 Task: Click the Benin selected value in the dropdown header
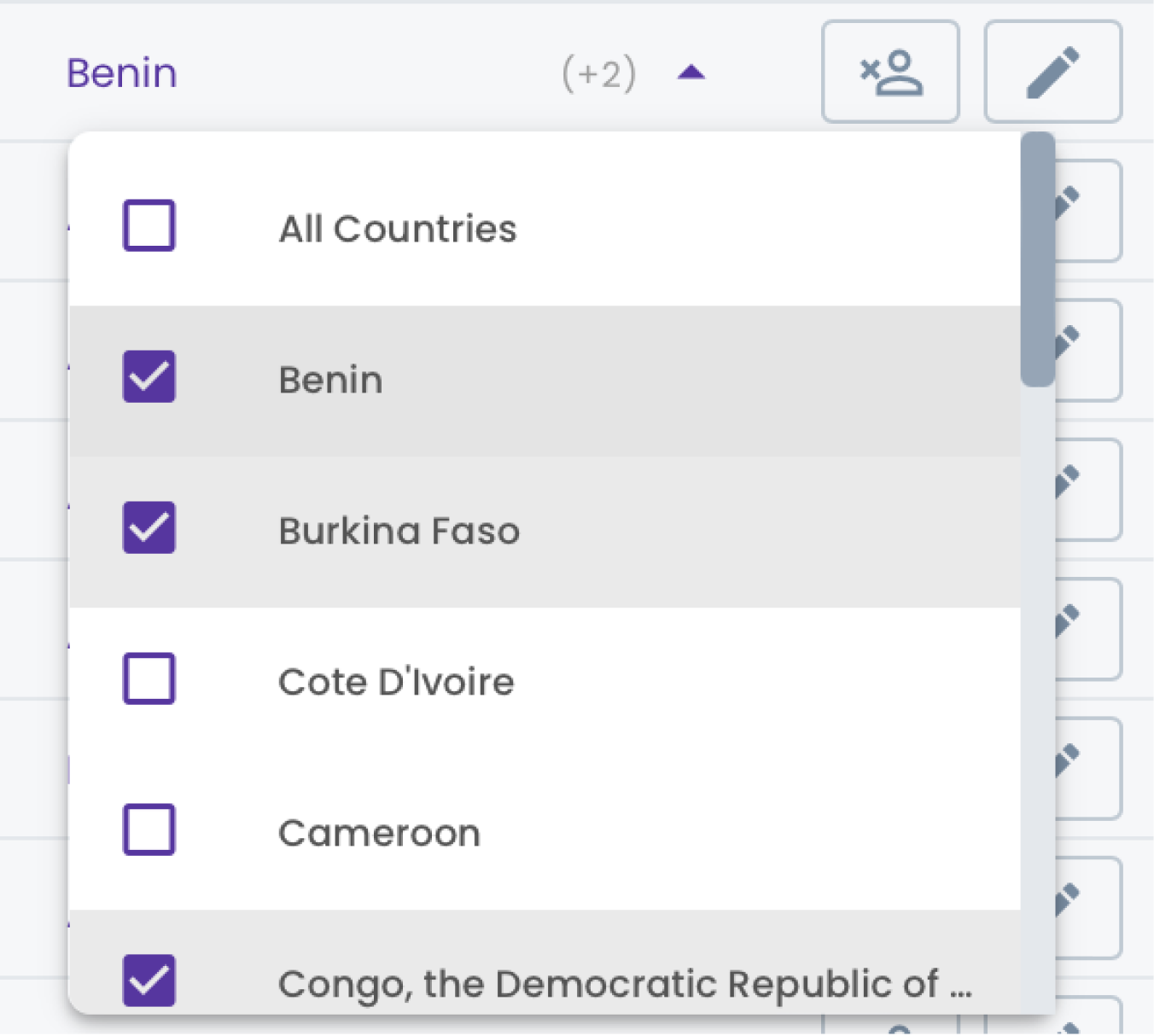tap(122, 73)
